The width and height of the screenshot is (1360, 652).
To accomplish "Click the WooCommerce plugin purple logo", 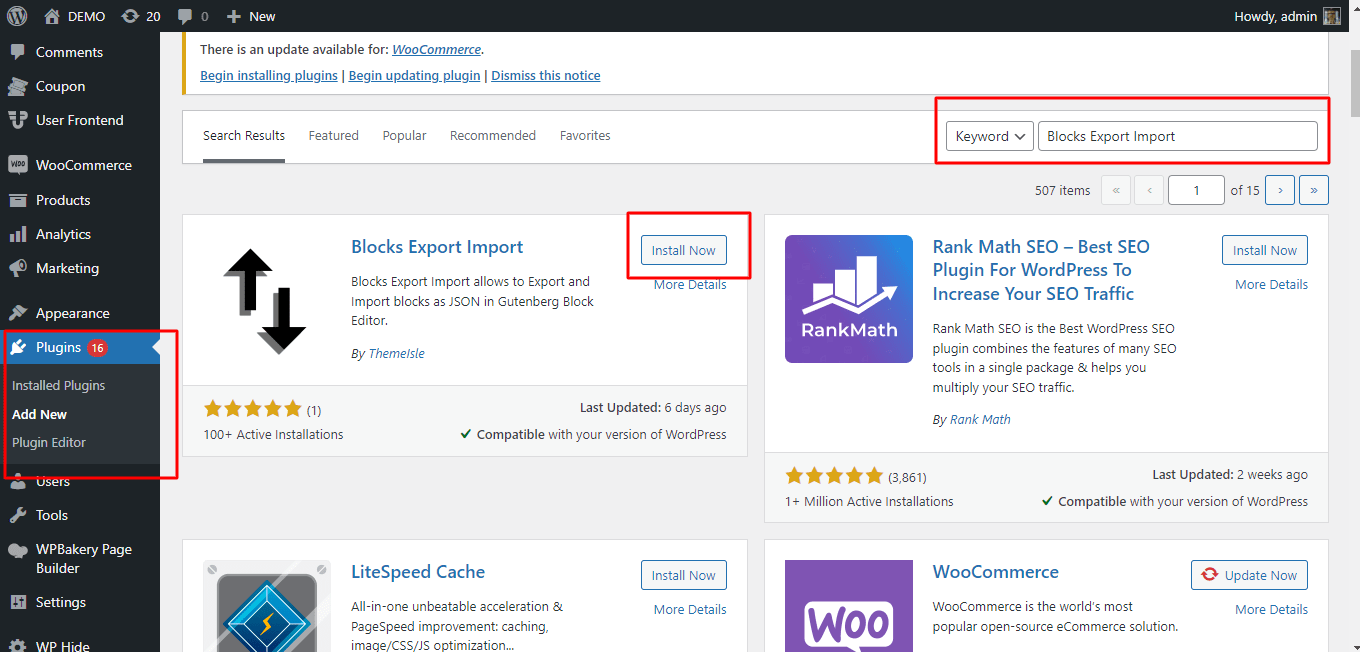I will click(849, 606).
